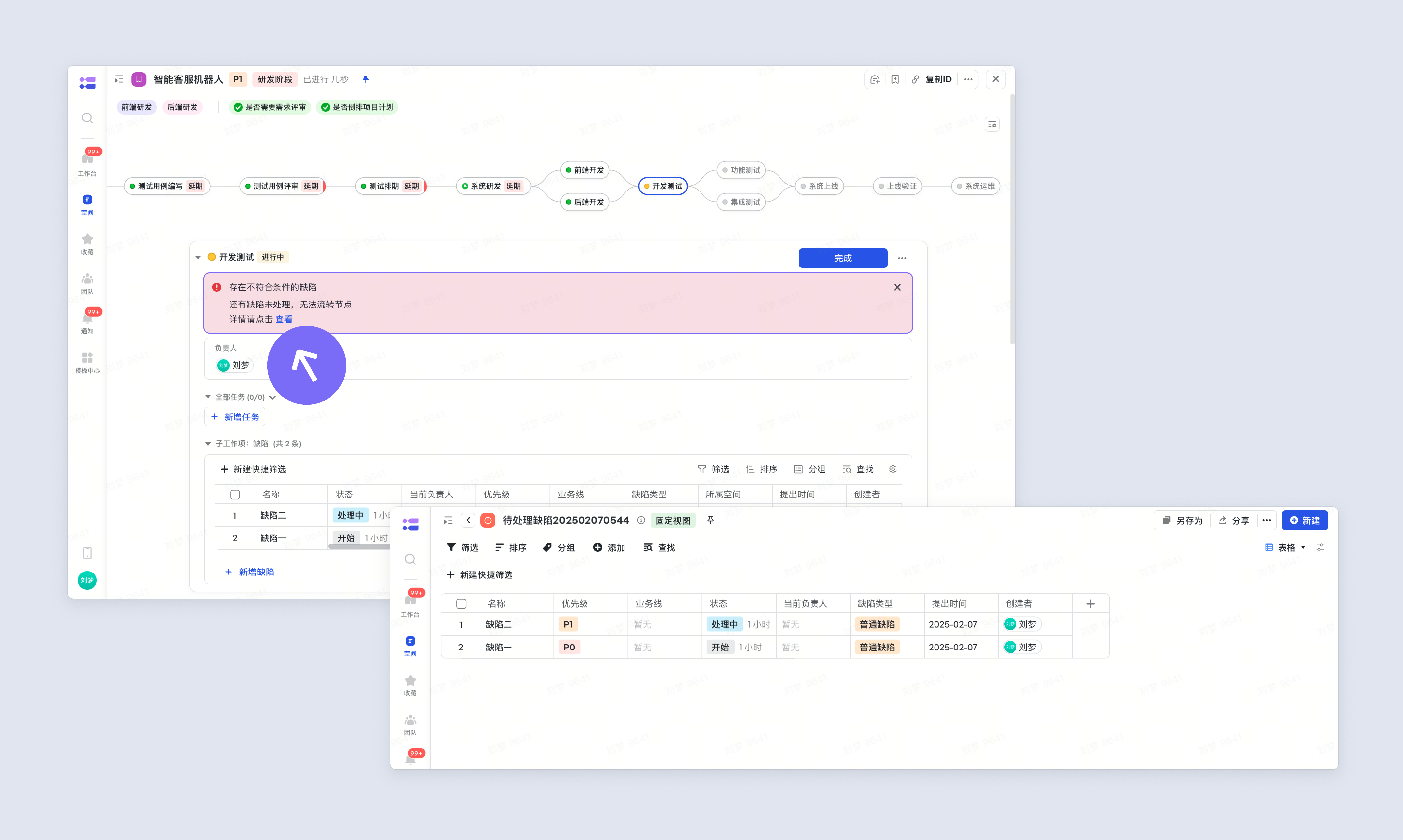The height and width of the screenshot is (840, 1403).
Task: Open the view settings sliders icon beside 表格
Action: point(1320,547)
